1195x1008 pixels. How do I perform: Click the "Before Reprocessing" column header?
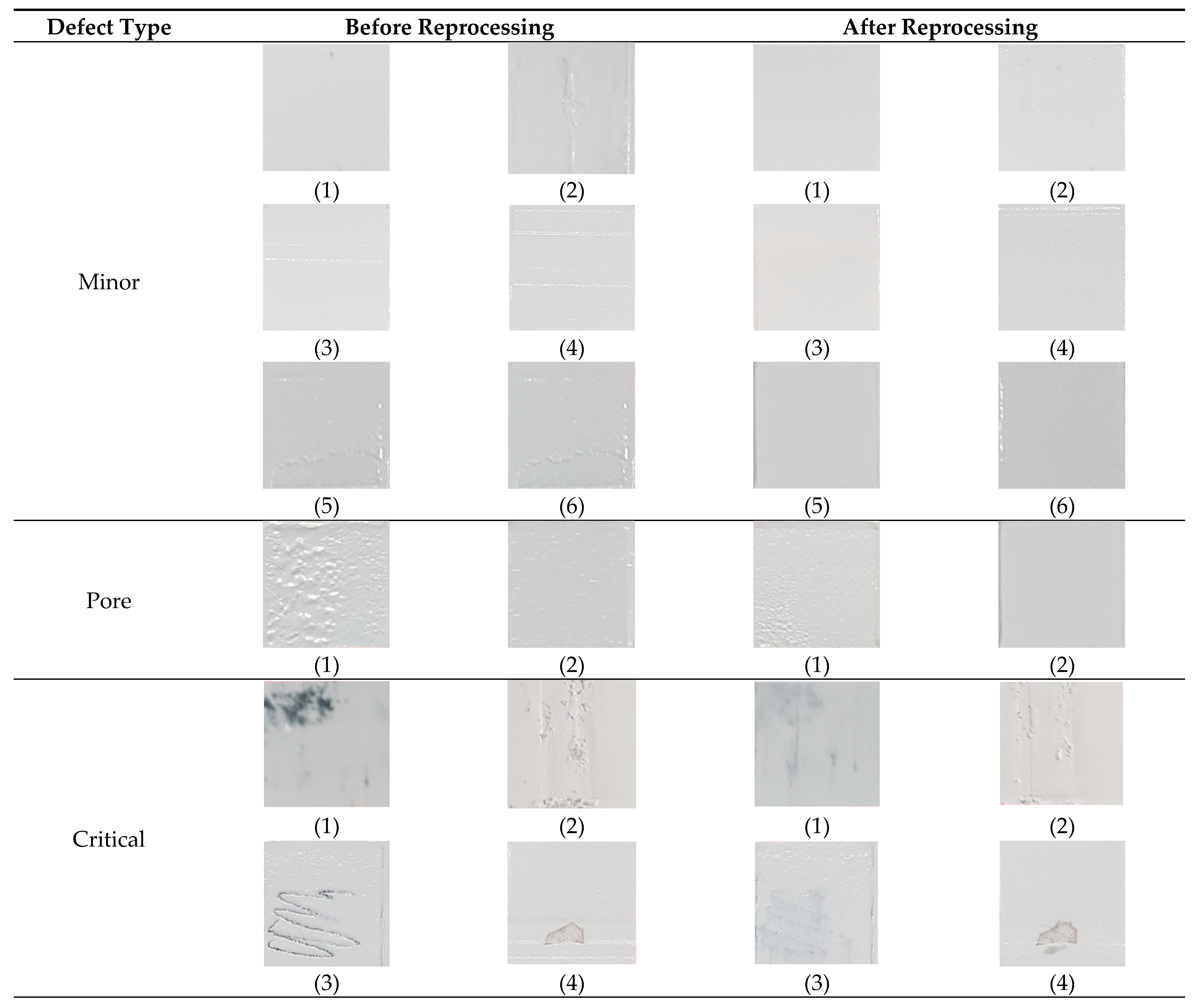tap(450, 27)
